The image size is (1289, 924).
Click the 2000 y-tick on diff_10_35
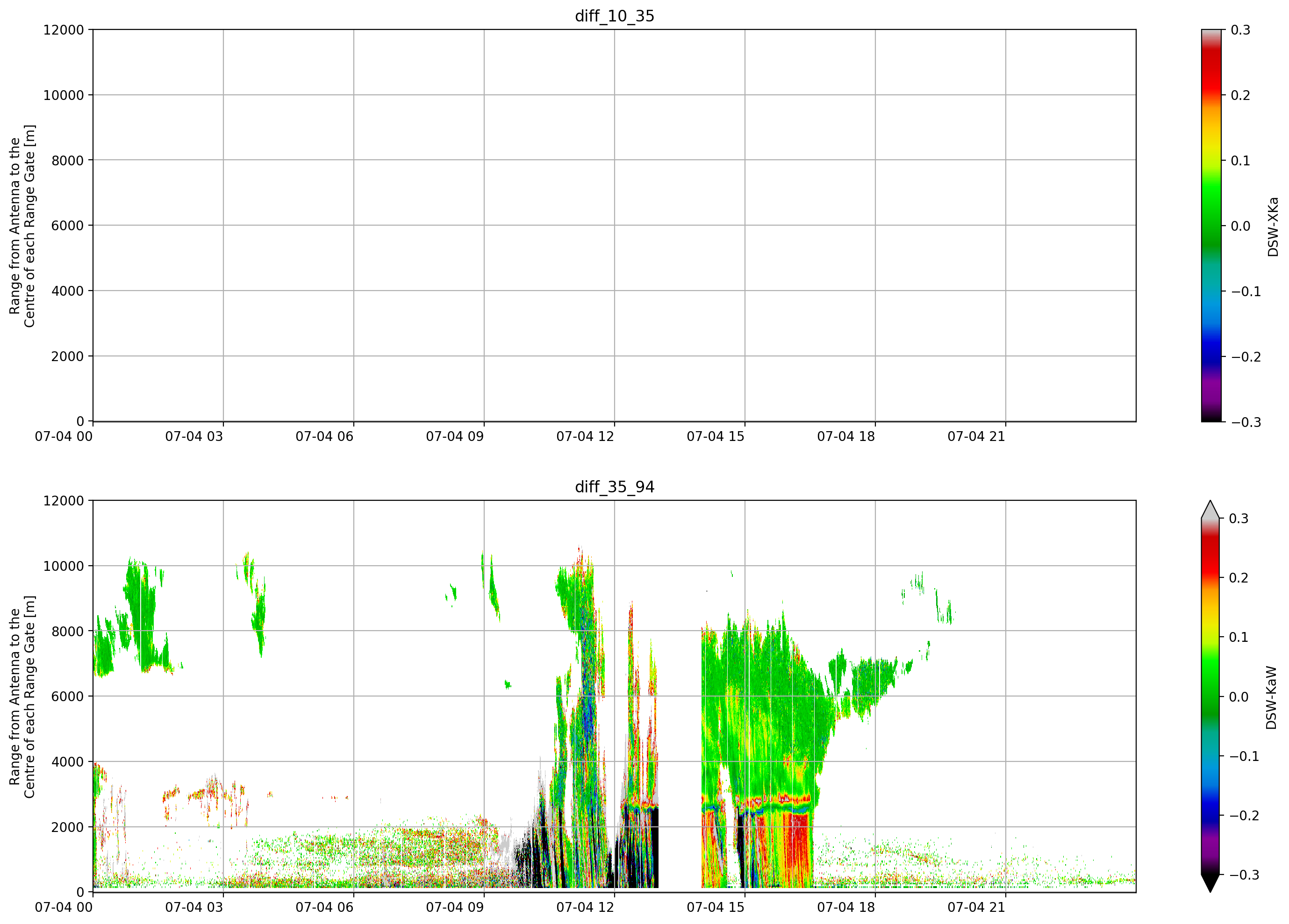[x=68, y=356]
